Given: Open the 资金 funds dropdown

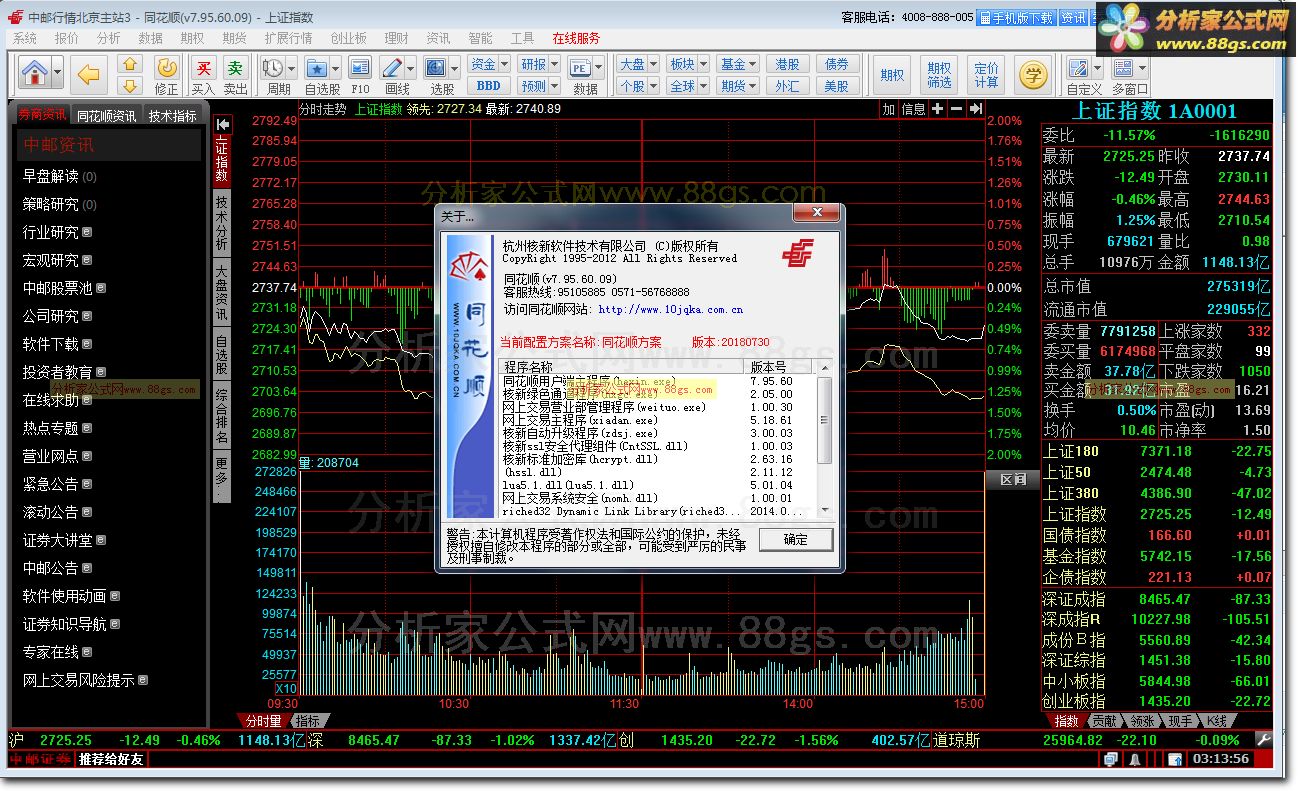Looking at the screenshot, I should (489, 64).
